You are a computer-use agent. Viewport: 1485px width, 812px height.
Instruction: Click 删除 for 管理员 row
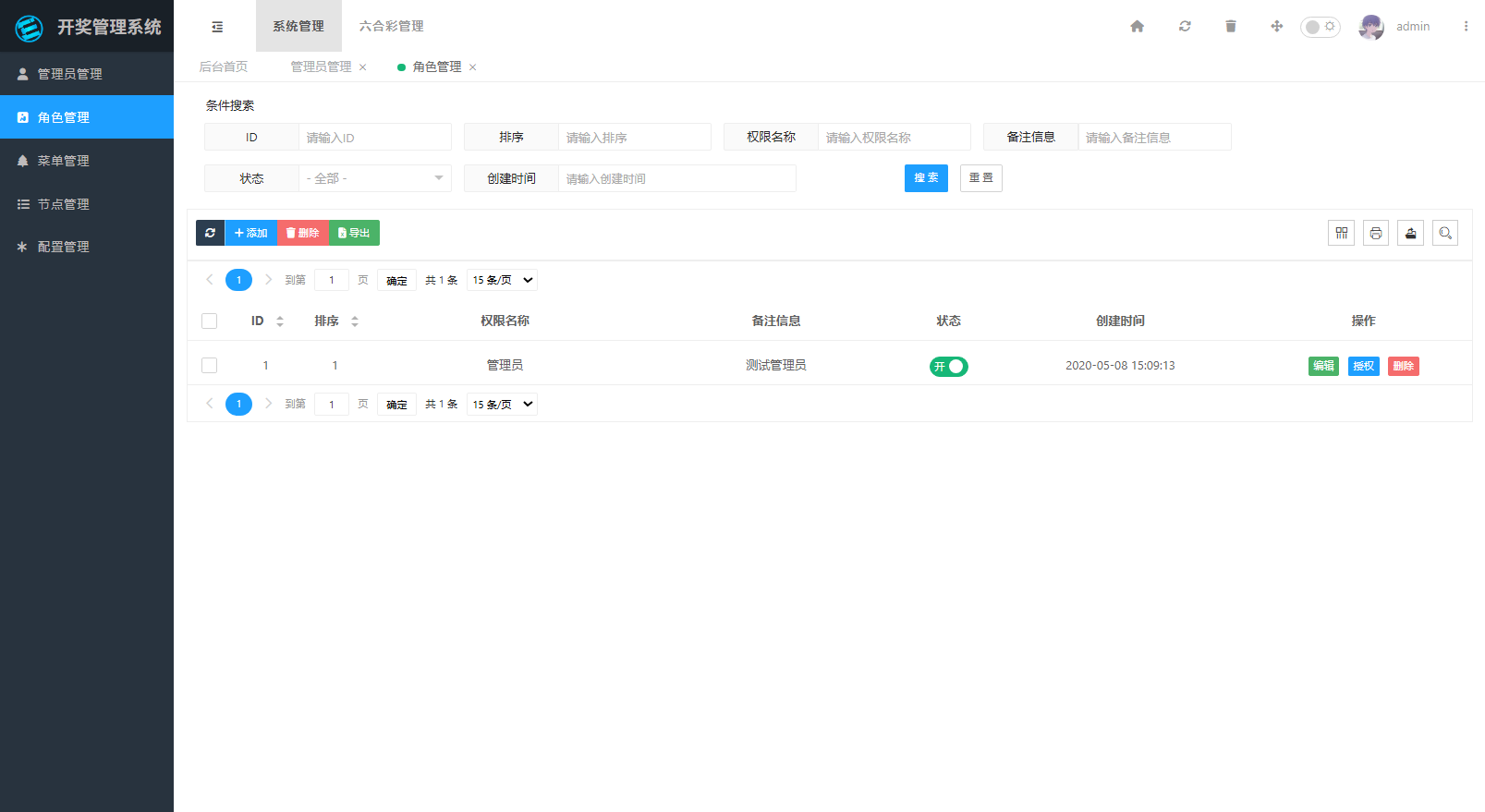[x=1404, y=366]
